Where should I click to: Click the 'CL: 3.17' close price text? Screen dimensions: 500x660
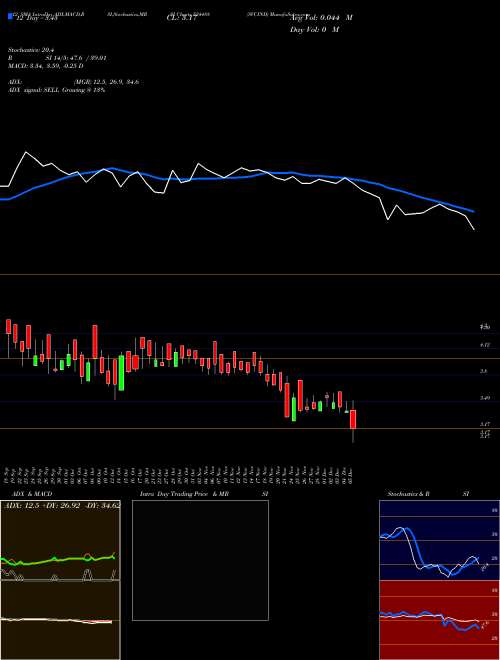click(x=181, y=18)
